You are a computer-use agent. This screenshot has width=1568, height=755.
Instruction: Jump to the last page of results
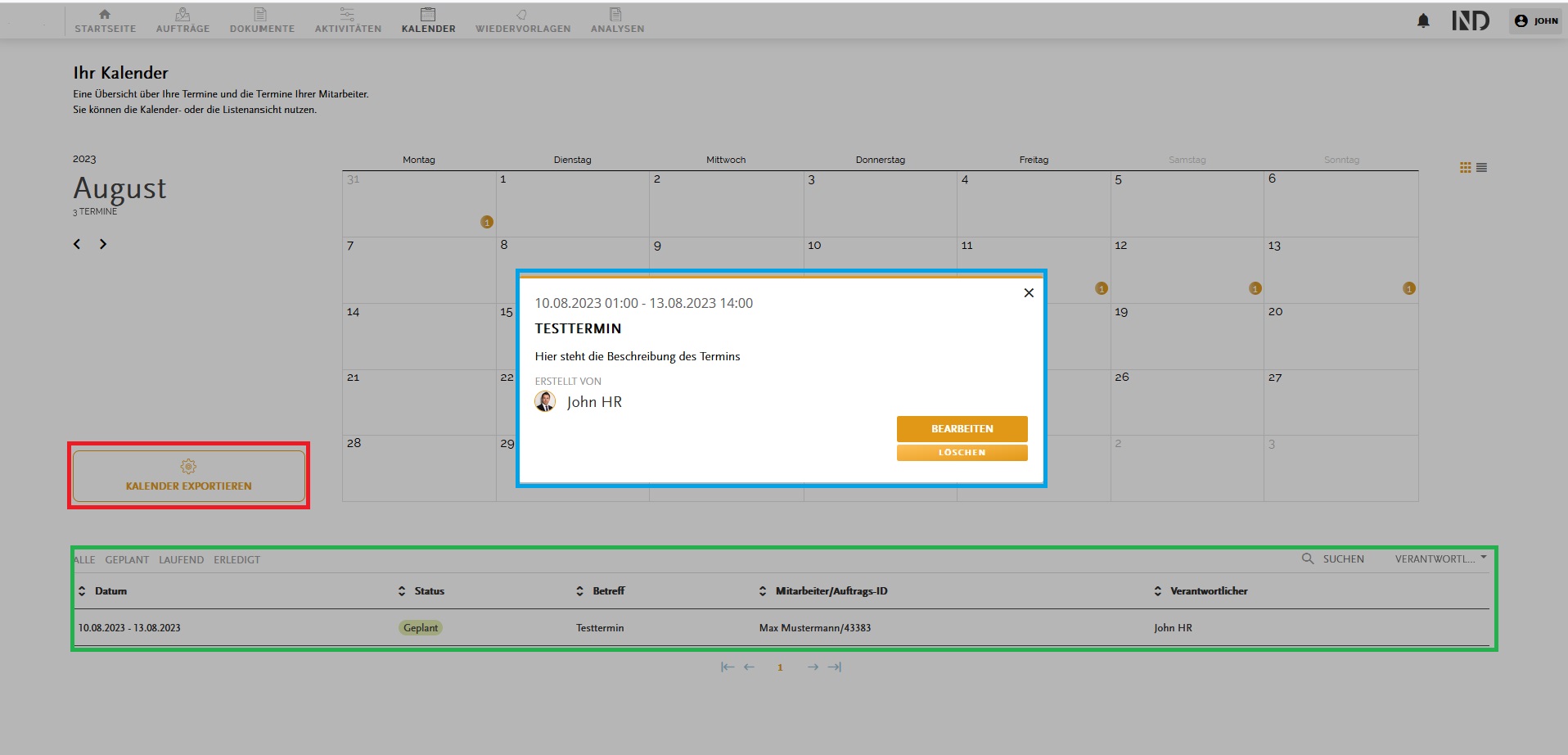pyautogui.click(x=835, y=667)
